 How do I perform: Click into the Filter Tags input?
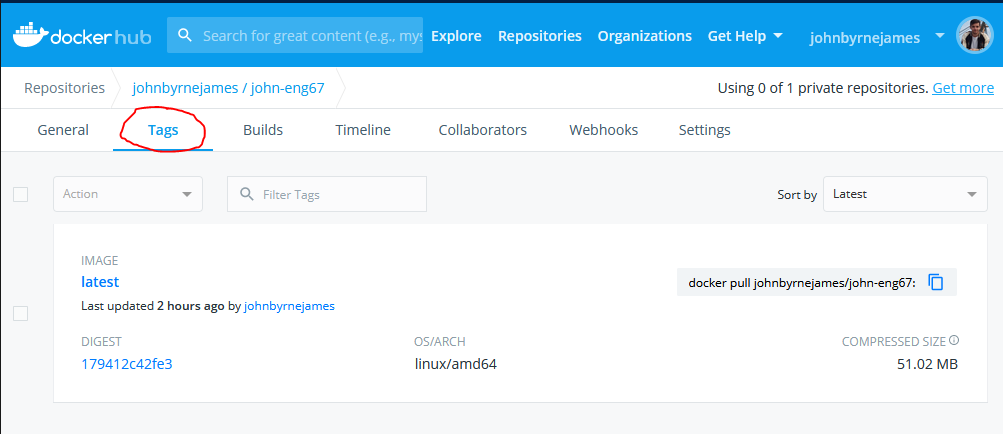(x=327, y=194)
